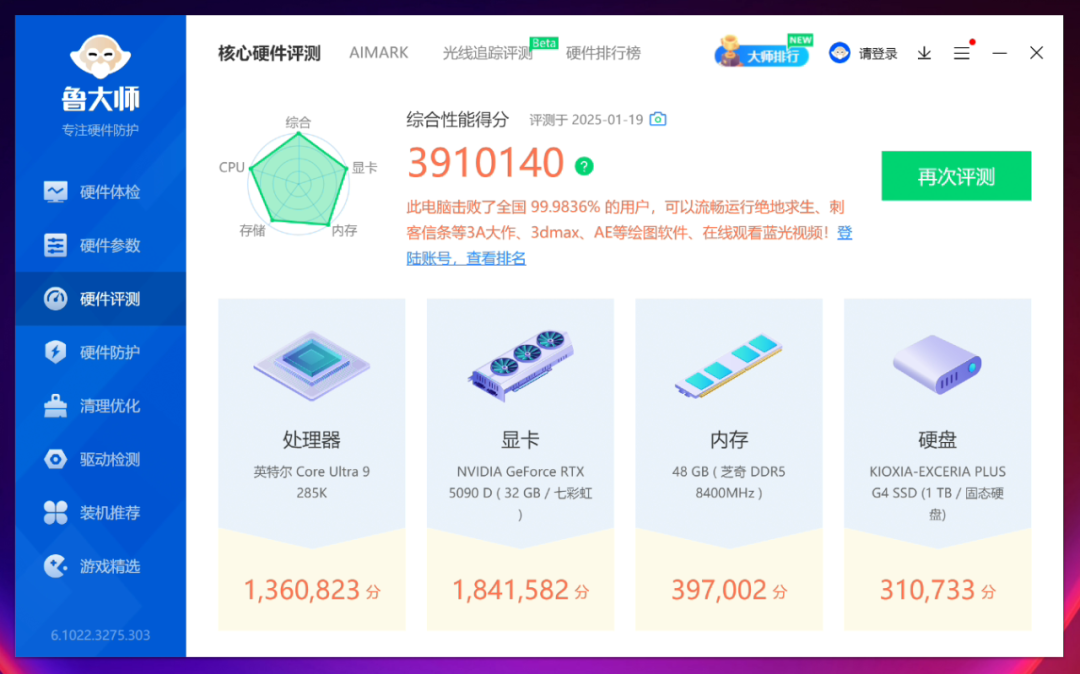1080x674 pixels.
Task: Click the 装机推荐 four-leaf icon
Action: click(55, 512)
